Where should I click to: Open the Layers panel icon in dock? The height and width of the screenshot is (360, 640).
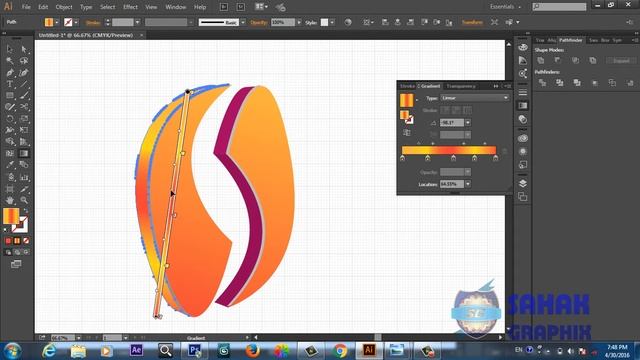(523, 183)
